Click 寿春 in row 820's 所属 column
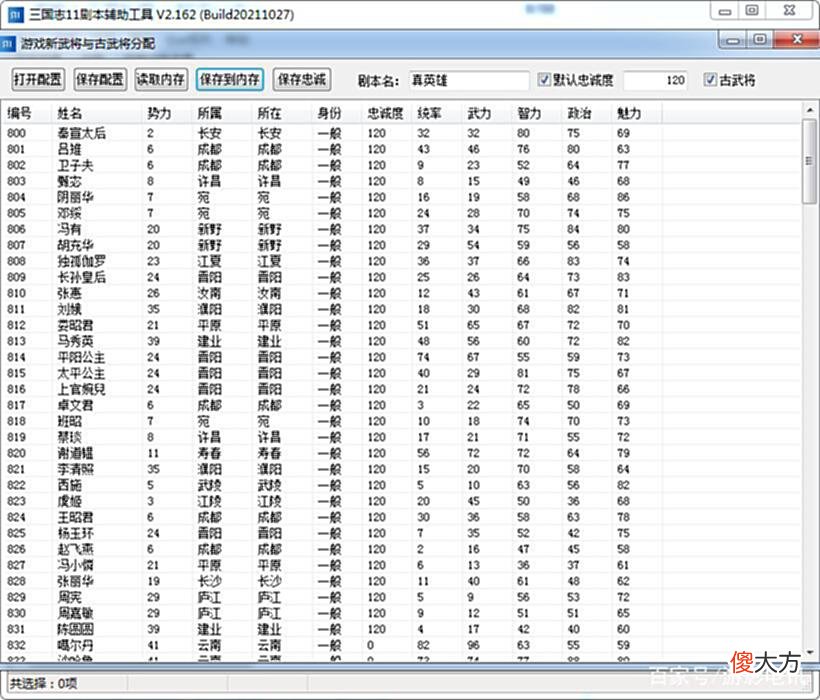Screen dimensions: 820x700 210,453
